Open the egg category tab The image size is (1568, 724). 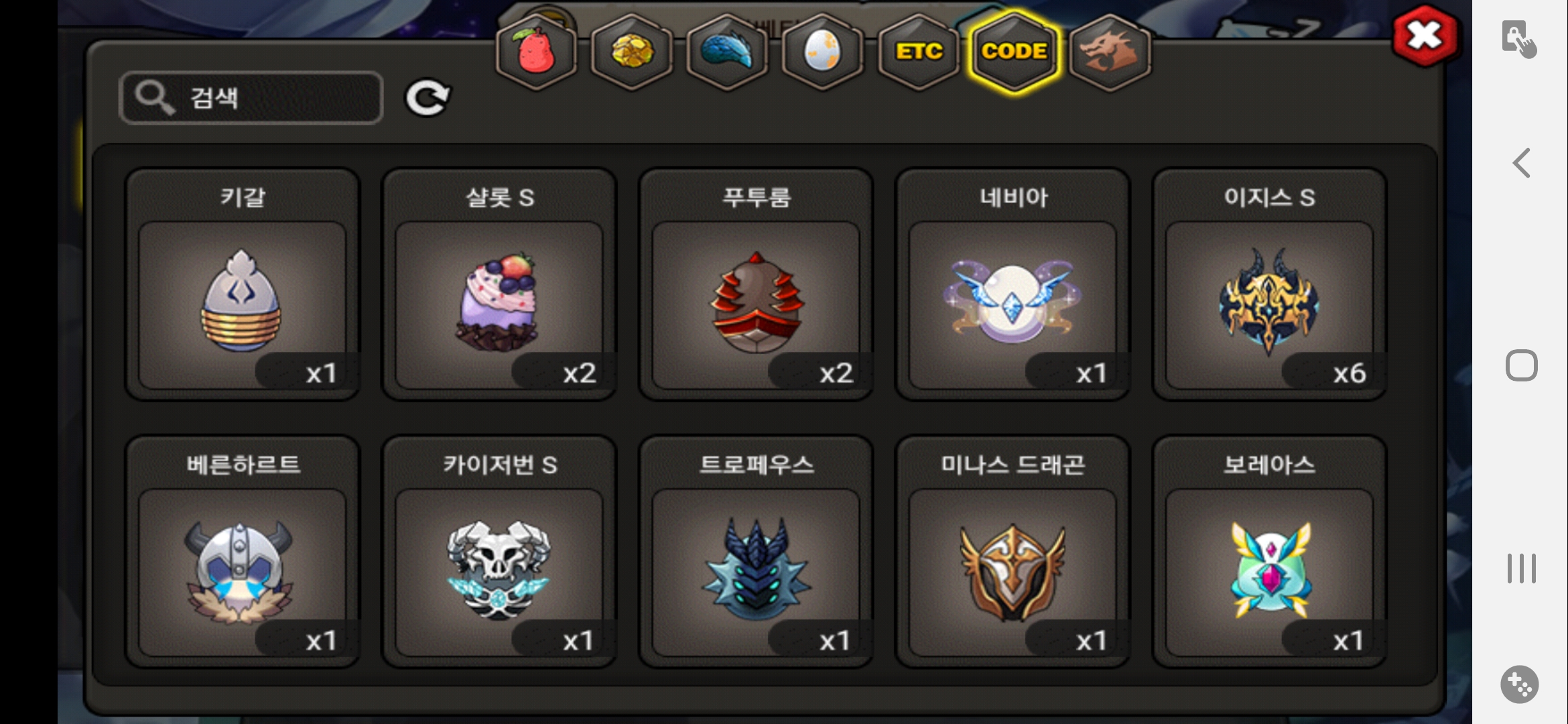tap(823, 52)
